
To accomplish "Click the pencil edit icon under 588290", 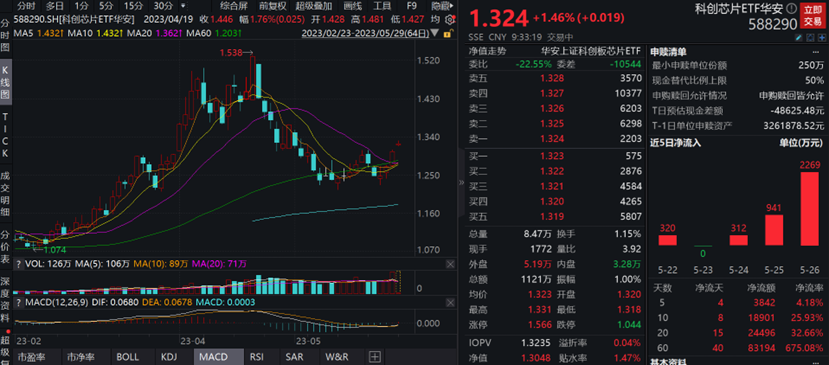I will pyautogui.click(x=799, y=38).
